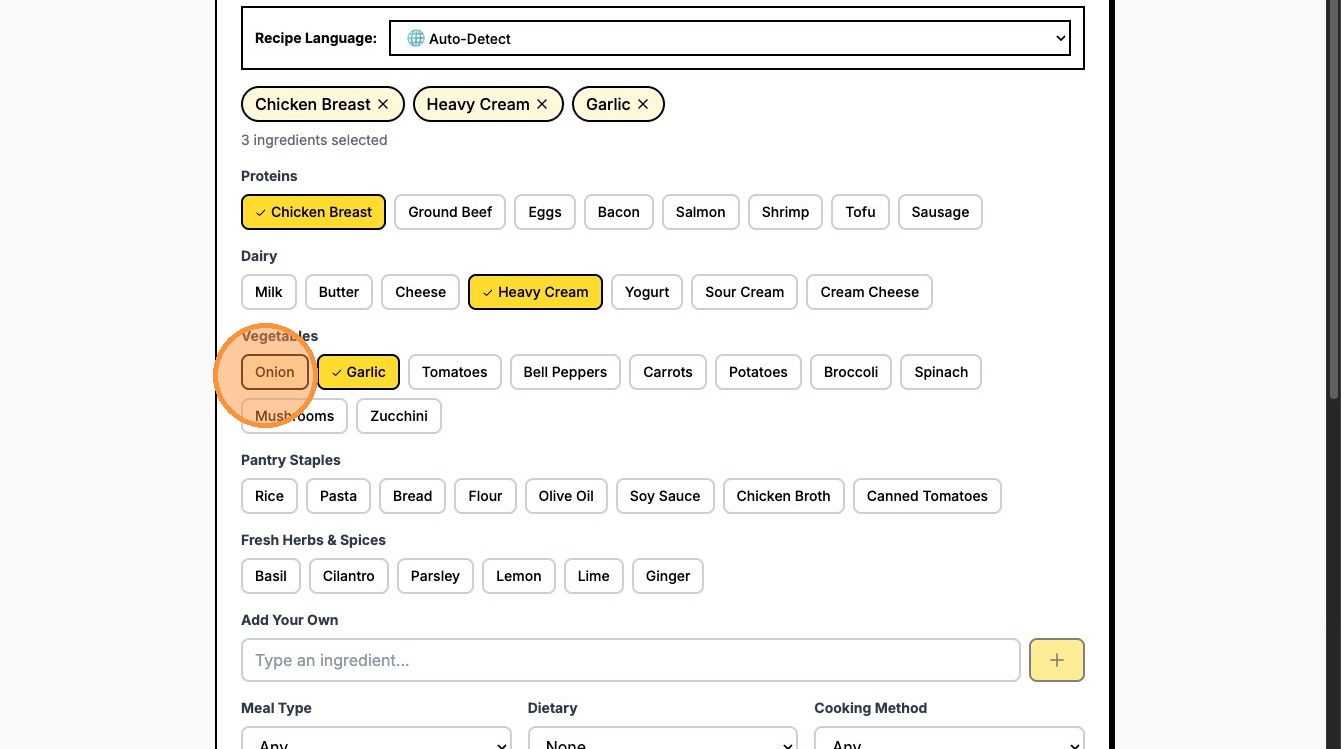This screenshot has height=749, width=1341.
Task: Select the Cream Cheese dairy chip
Action: 869,292
